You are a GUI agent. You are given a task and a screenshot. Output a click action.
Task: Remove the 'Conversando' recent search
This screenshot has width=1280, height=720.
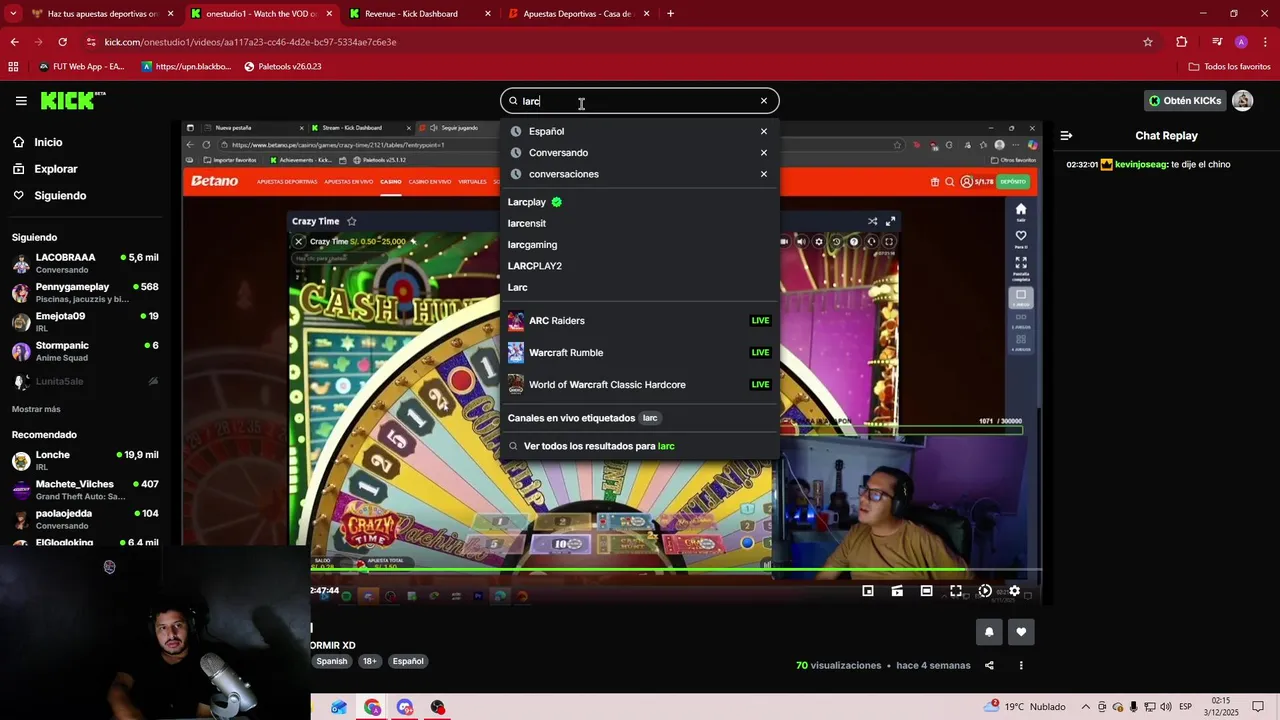[764, 153]
